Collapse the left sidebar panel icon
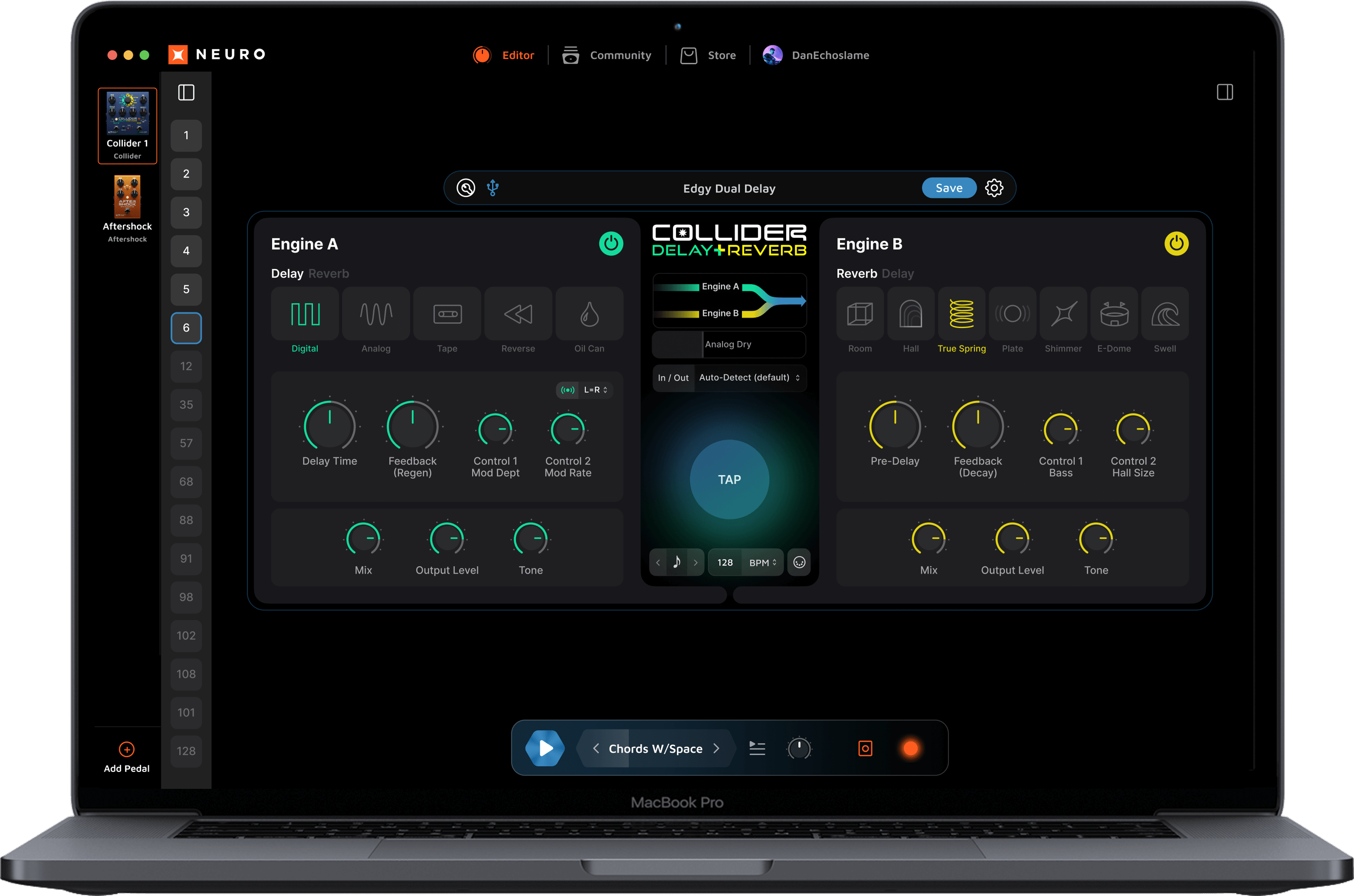The image size is (1354, 896). pos(186,92)
